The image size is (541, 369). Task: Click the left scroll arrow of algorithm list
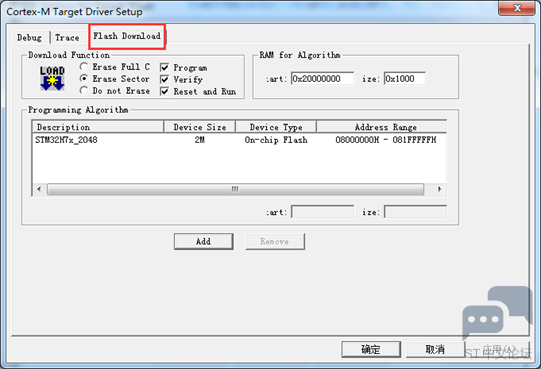click(39, 189)
